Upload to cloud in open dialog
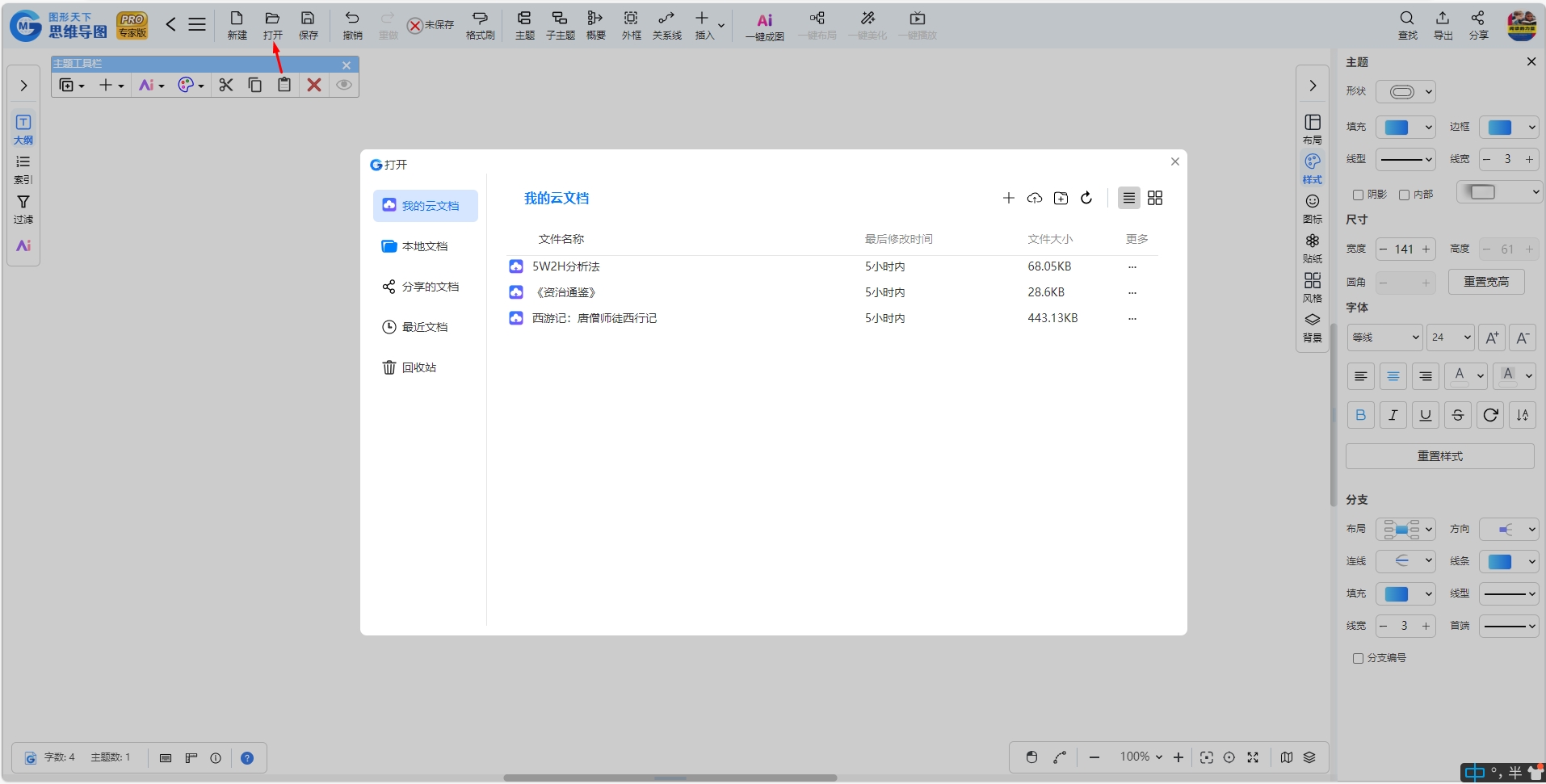This screenshot has height=784, width=1546. [1035, 198]
